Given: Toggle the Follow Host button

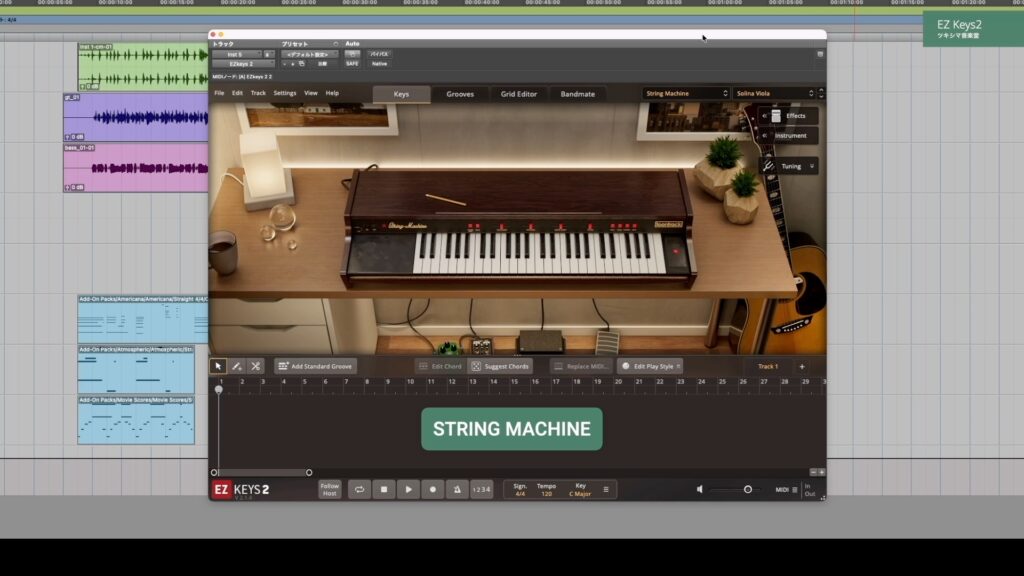Looking at the screenshot, I should point(330,490).
